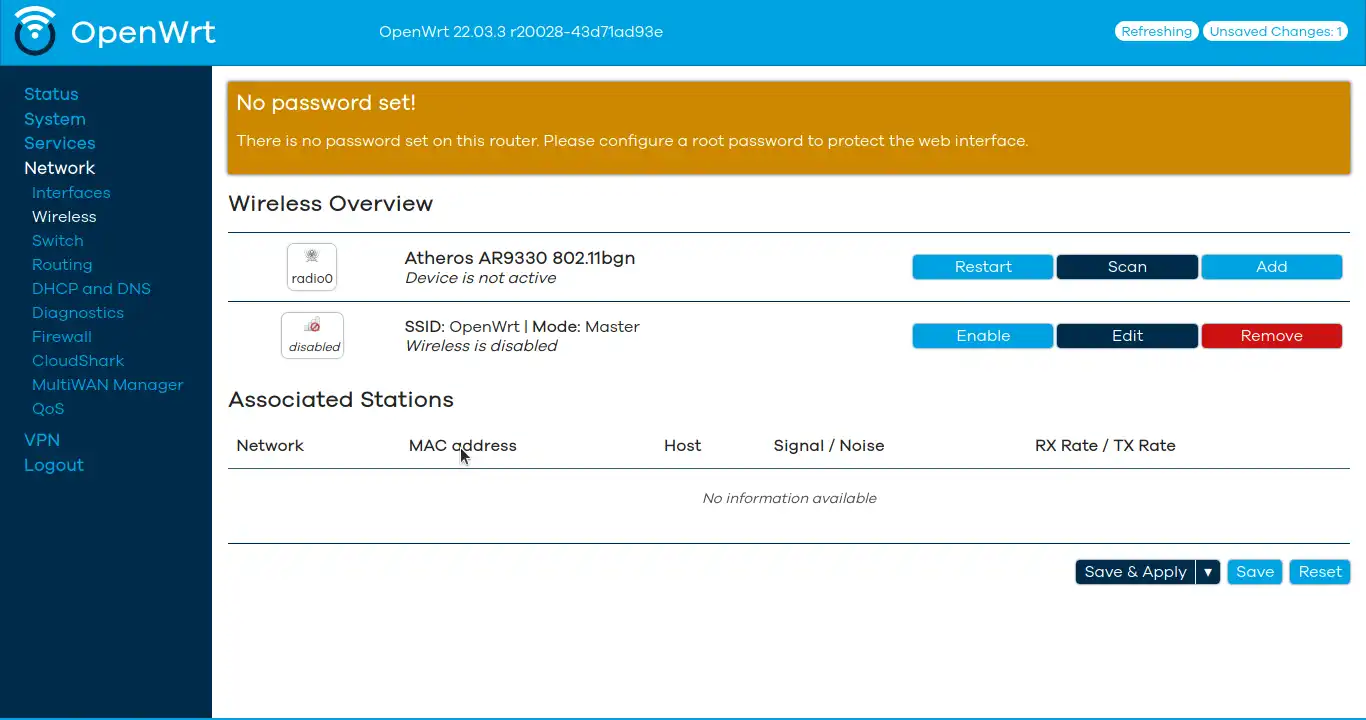Open the Interfaces page

pyautogui.click(x=70, y=192)
